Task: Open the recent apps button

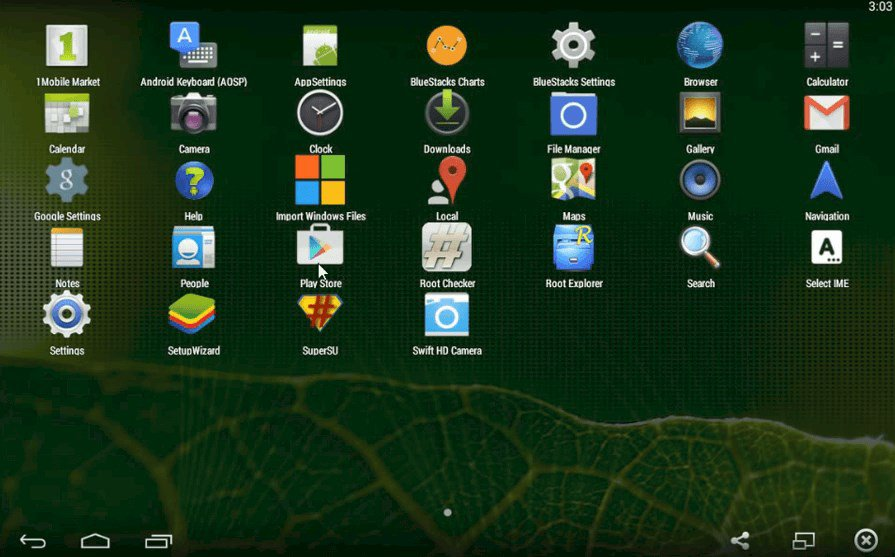Action: (x=159, y=540)
